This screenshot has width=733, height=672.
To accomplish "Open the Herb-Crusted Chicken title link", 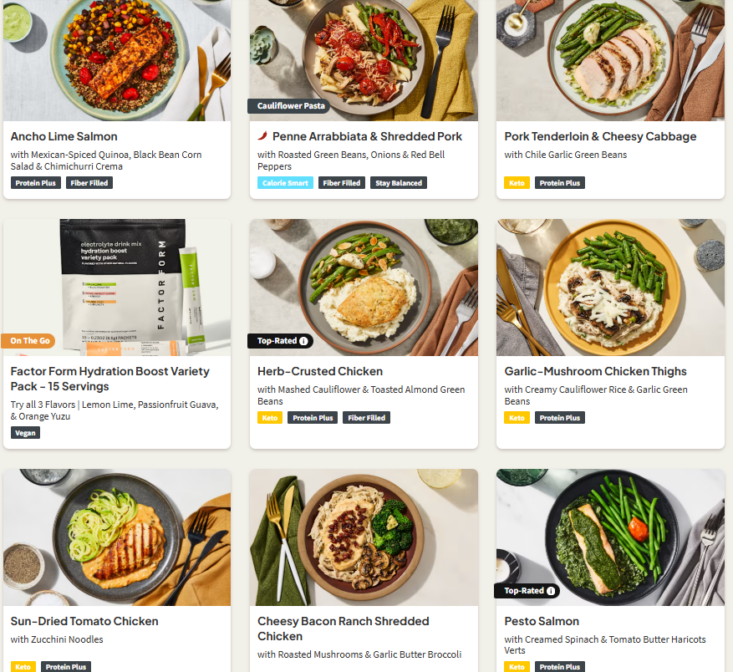I will (x=320, y=372).
